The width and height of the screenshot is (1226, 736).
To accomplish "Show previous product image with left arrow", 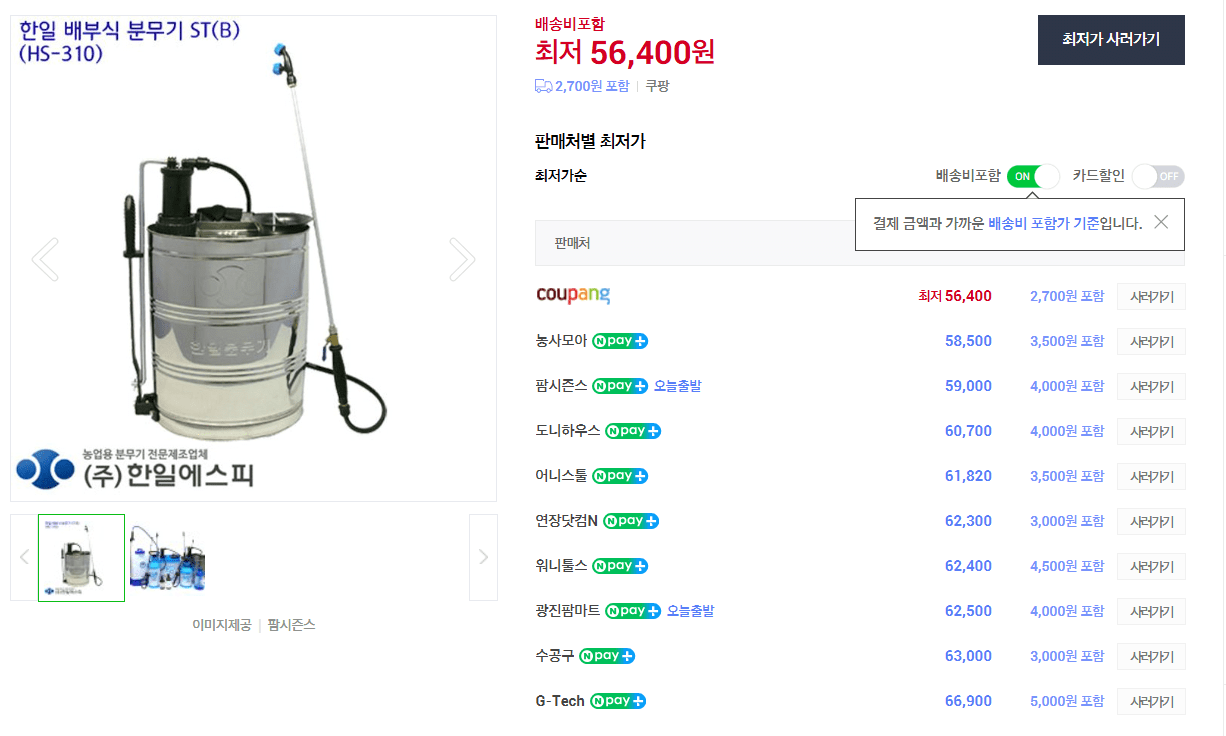I will 45,259.
